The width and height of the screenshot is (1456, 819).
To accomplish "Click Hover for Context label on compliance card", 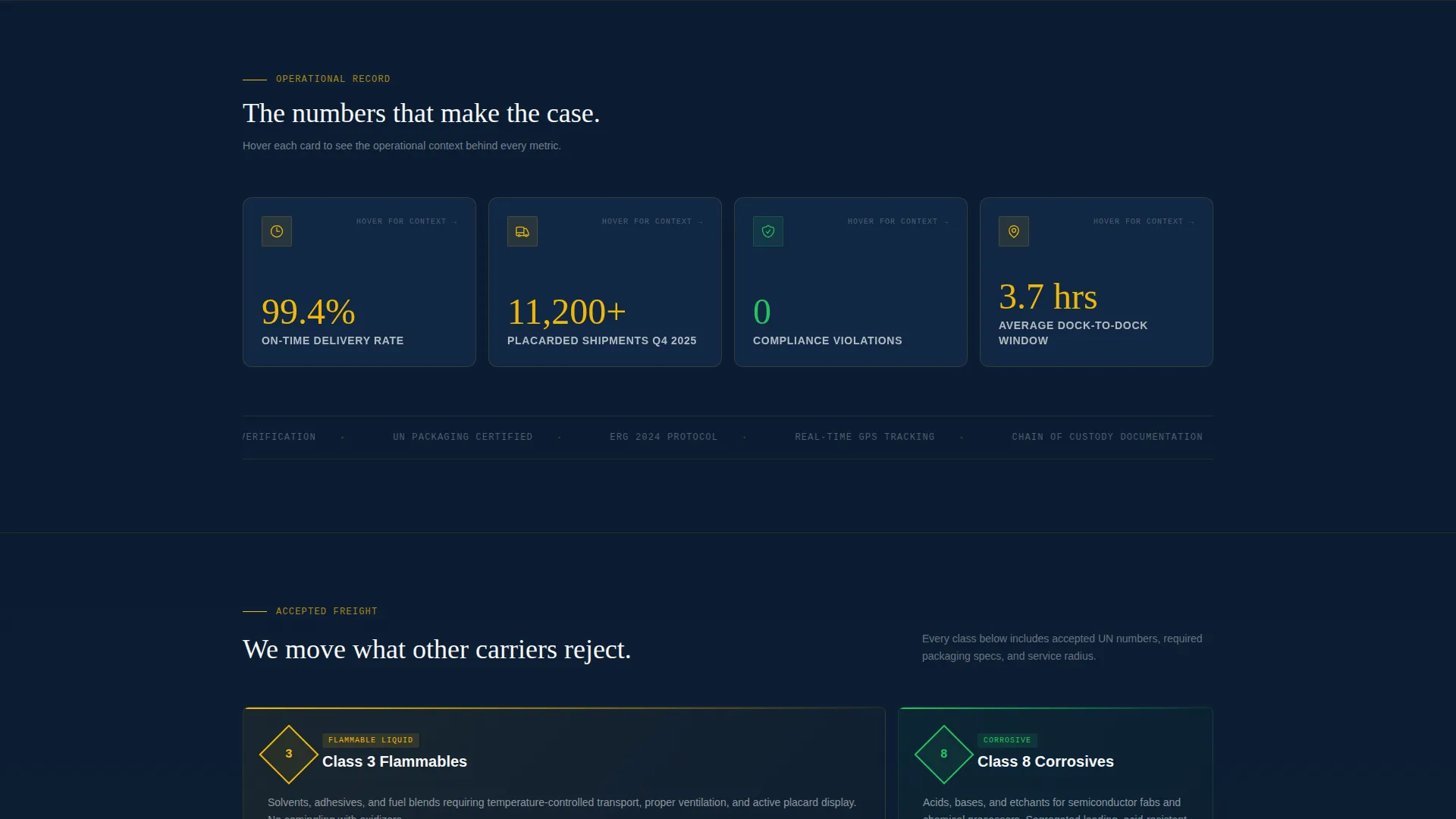I will pyautogui.click(x=898, y=221).
